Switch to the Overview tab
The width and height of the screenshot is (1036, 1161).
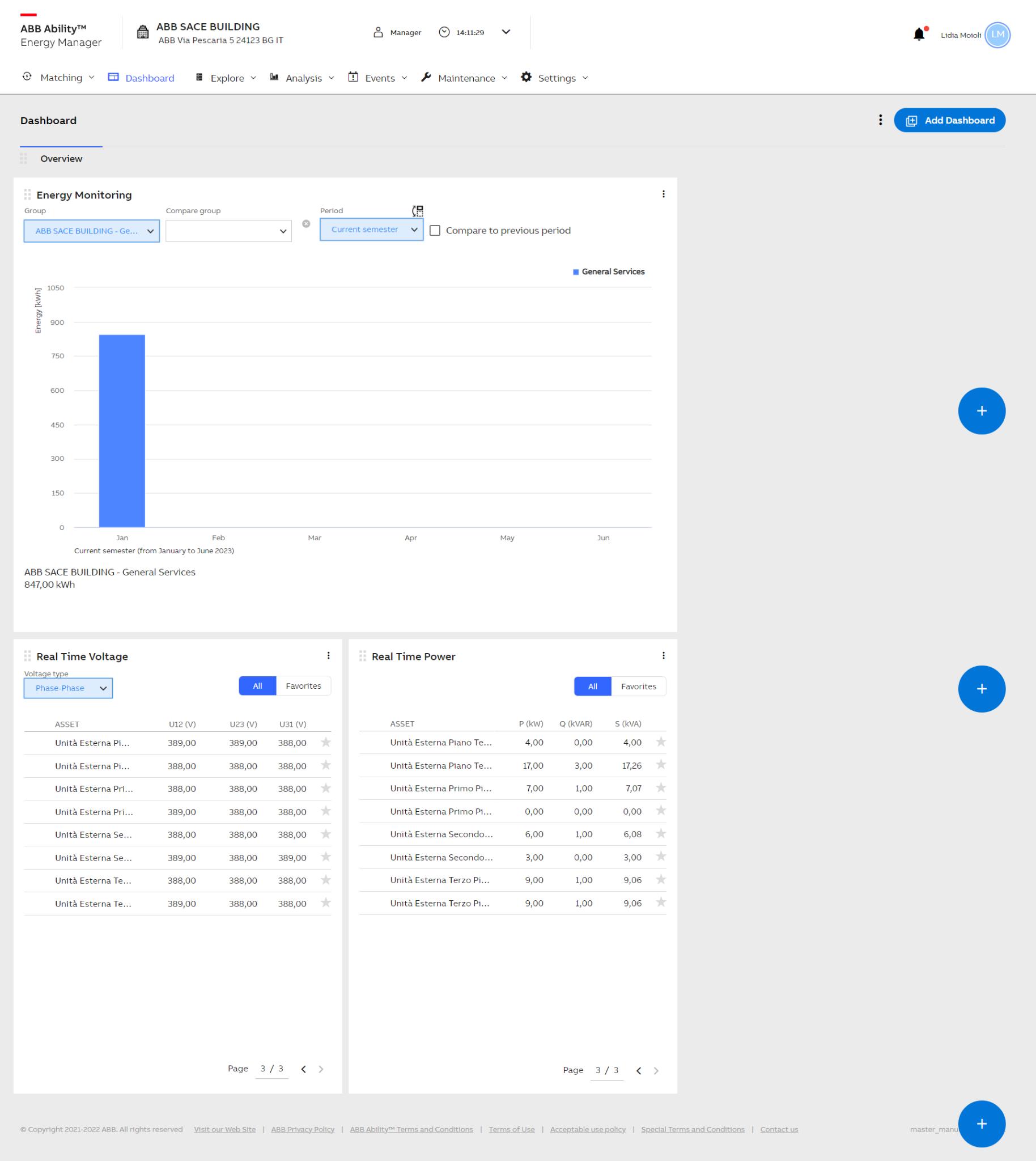click(61, 159)
